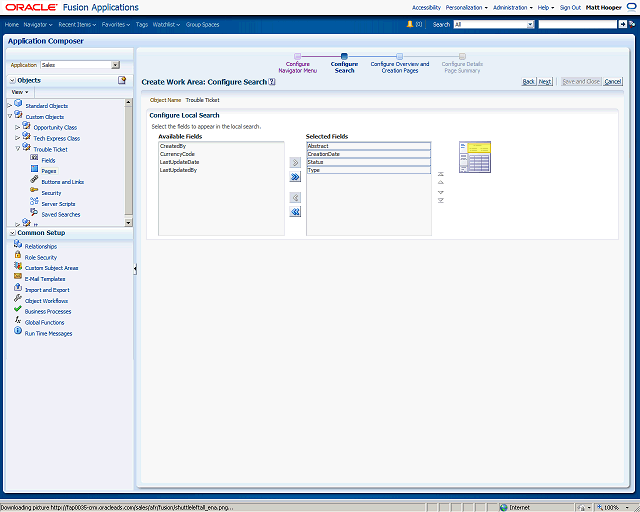Move all fields to Selected Fields

[295, 177]
